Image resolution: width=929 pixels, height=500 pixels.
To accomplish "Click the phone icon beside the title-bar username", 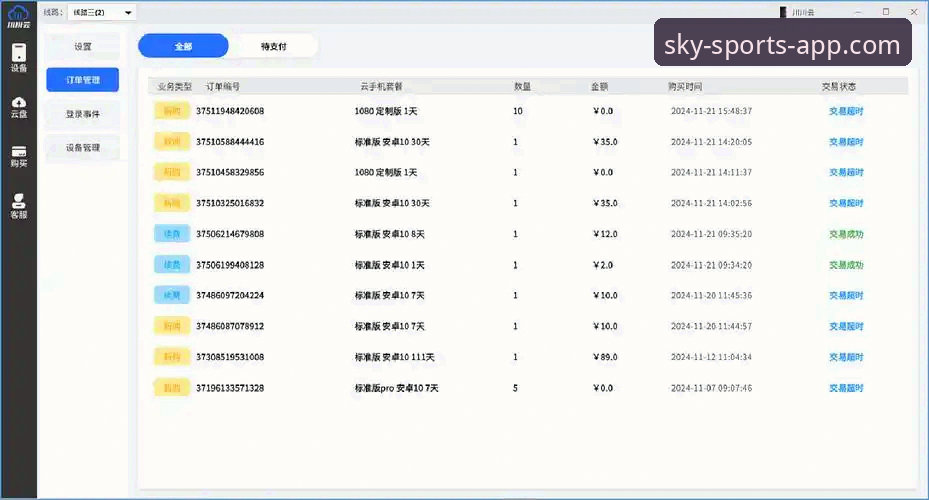I will pos(784,12).
